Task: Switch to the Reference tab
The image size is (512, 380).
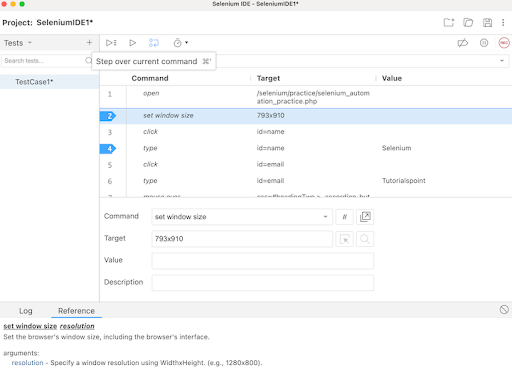Action: [x=76, y=311]
